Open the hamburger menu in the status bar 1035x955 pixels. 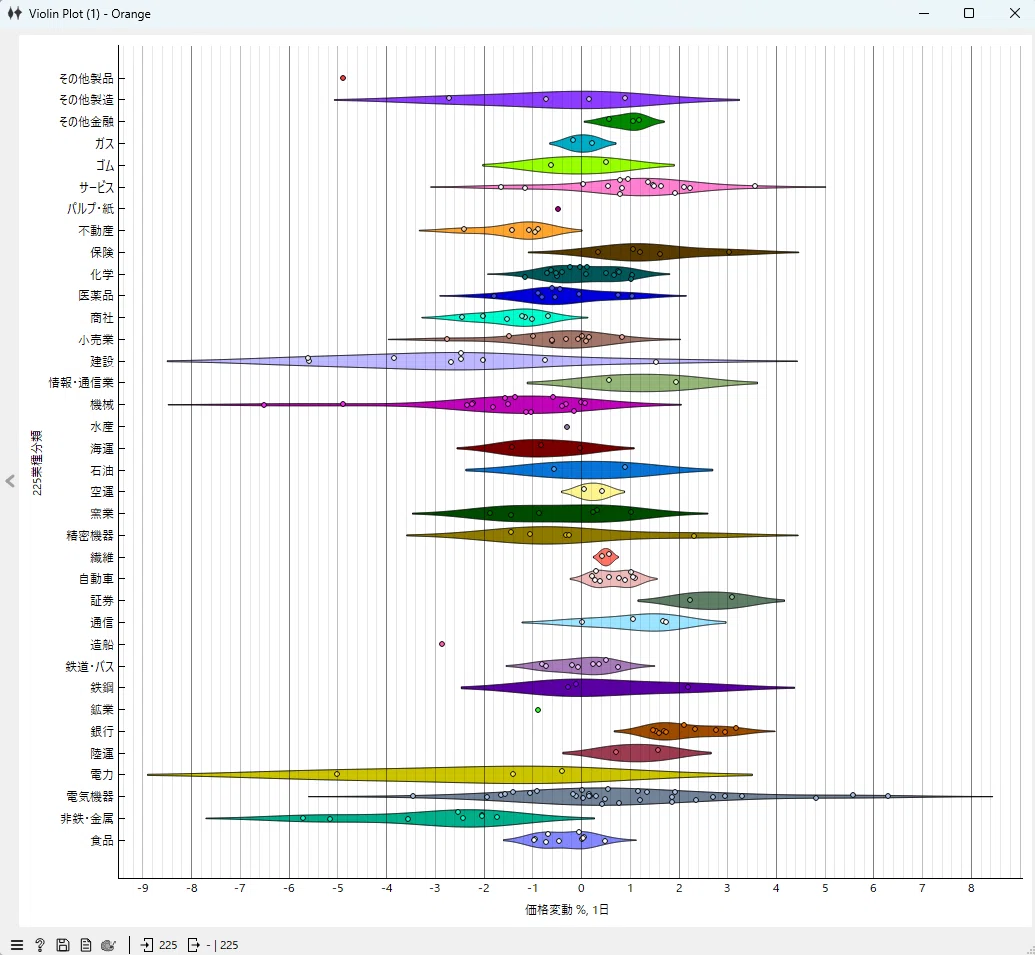[17, 945]
